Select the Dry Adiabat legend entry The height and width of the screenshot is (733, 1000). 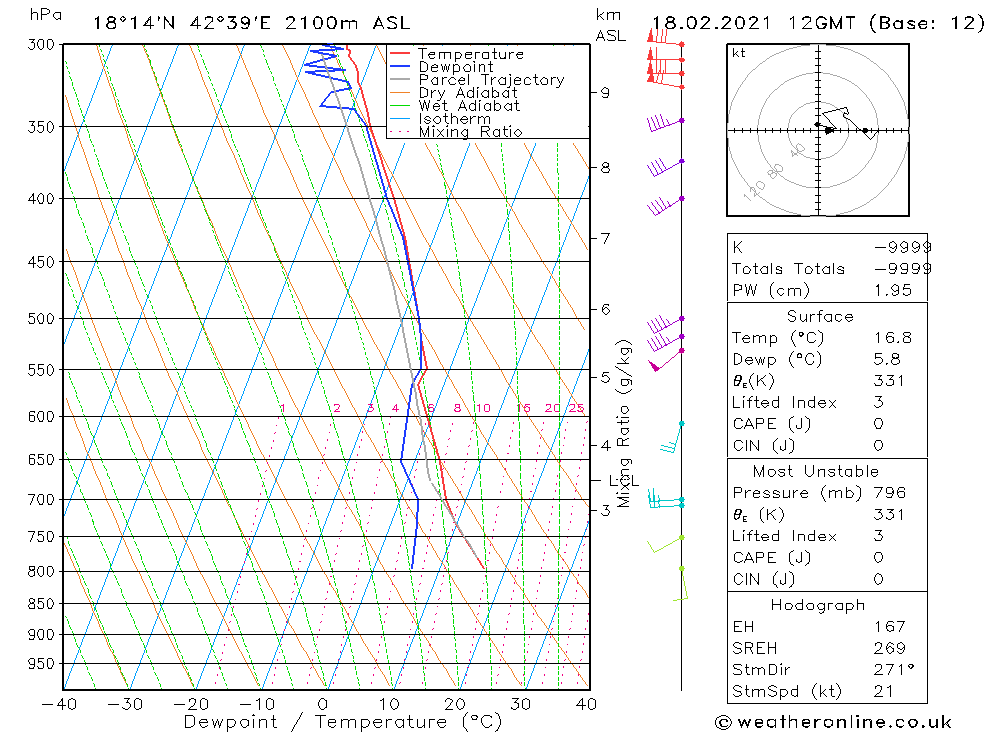467,93
